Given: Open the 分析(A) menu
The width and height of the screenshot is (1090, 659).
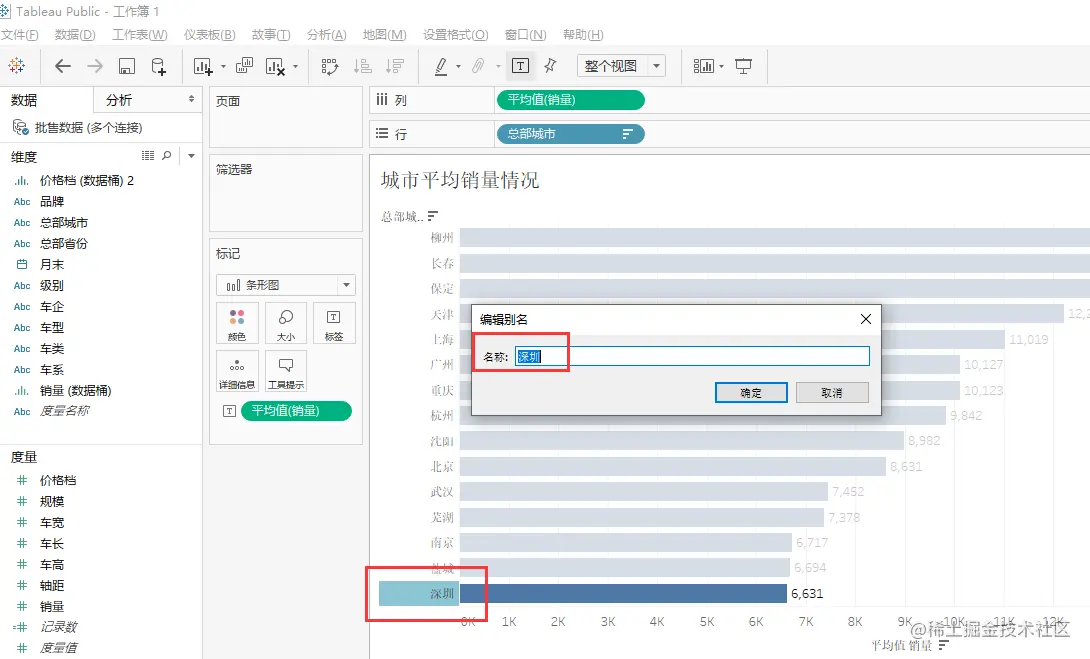Looking at the screenshot, I should 327,35.
